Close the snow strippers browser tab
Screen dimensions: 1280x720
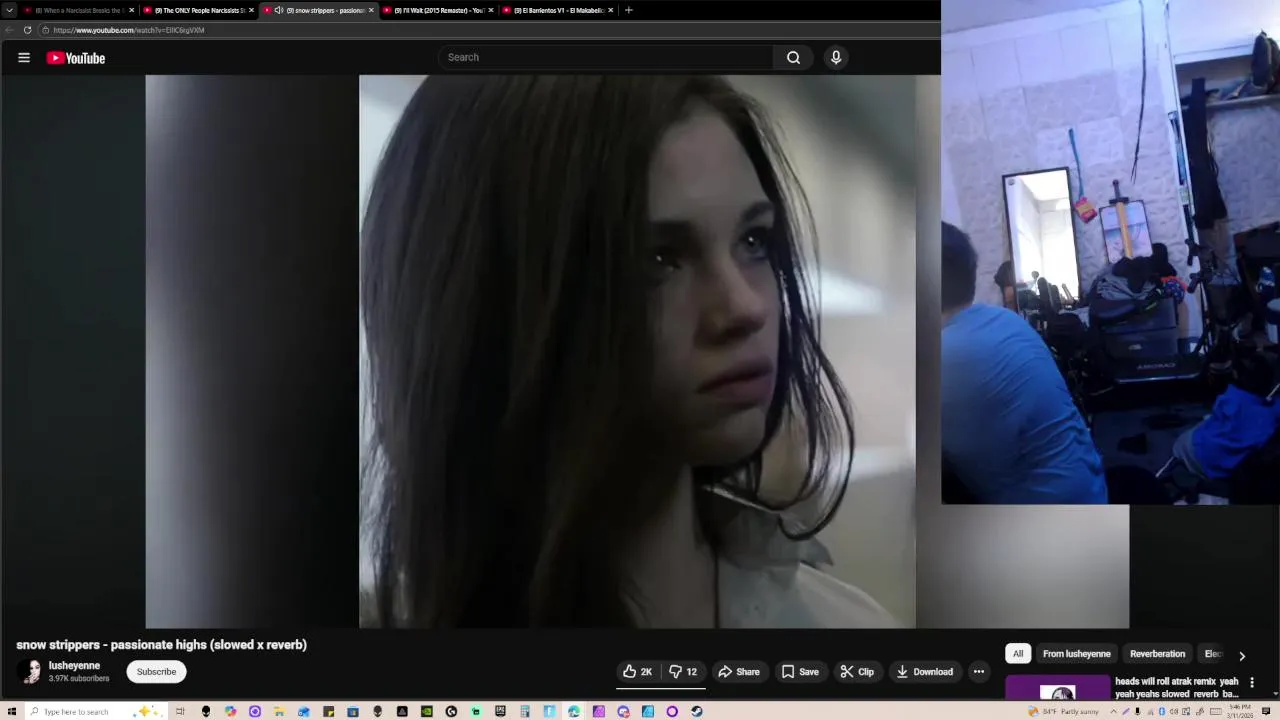coord(371,10)
